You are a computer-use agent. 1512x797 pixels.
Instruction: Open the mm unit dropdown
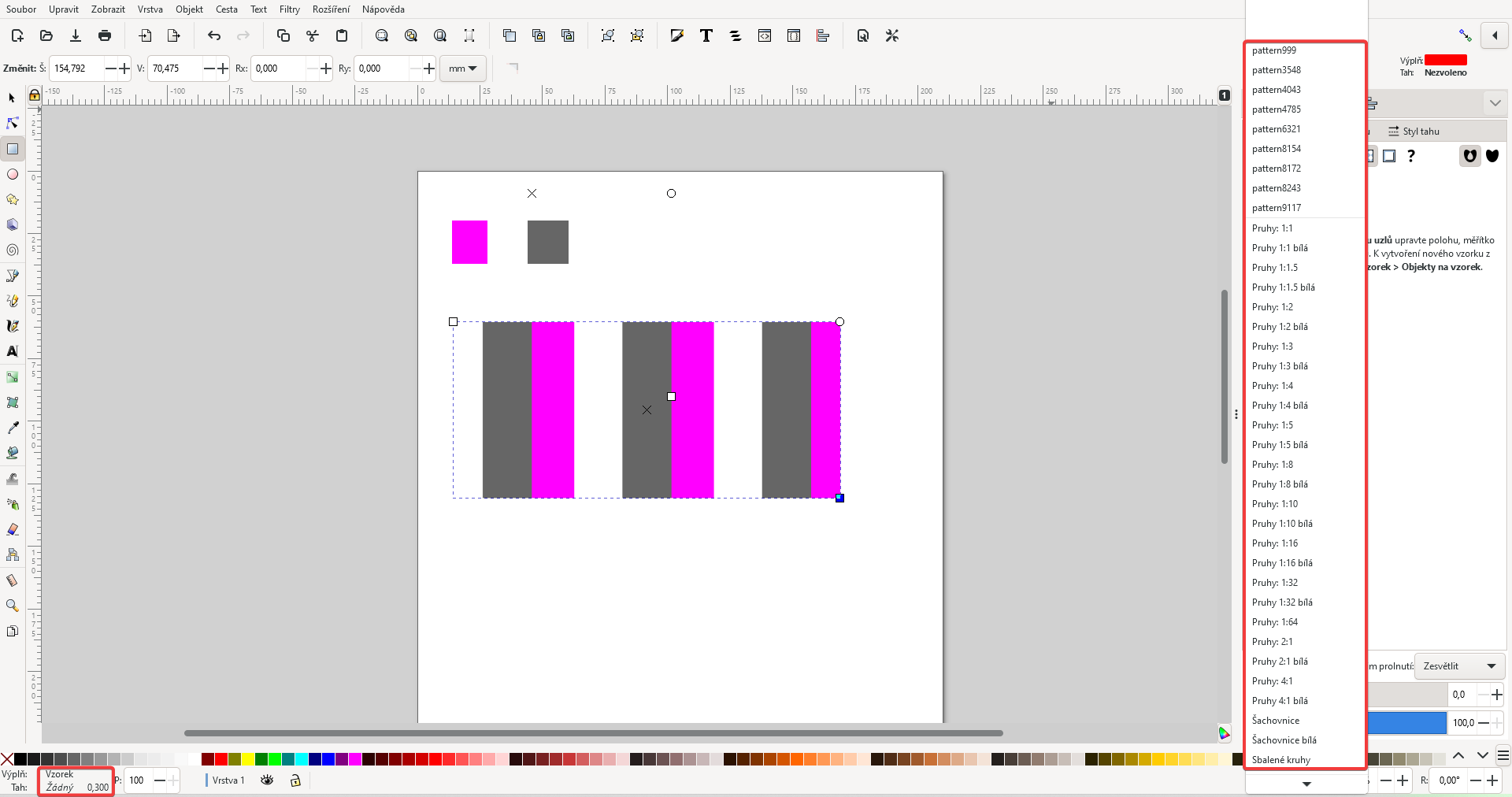click(463, 69)
